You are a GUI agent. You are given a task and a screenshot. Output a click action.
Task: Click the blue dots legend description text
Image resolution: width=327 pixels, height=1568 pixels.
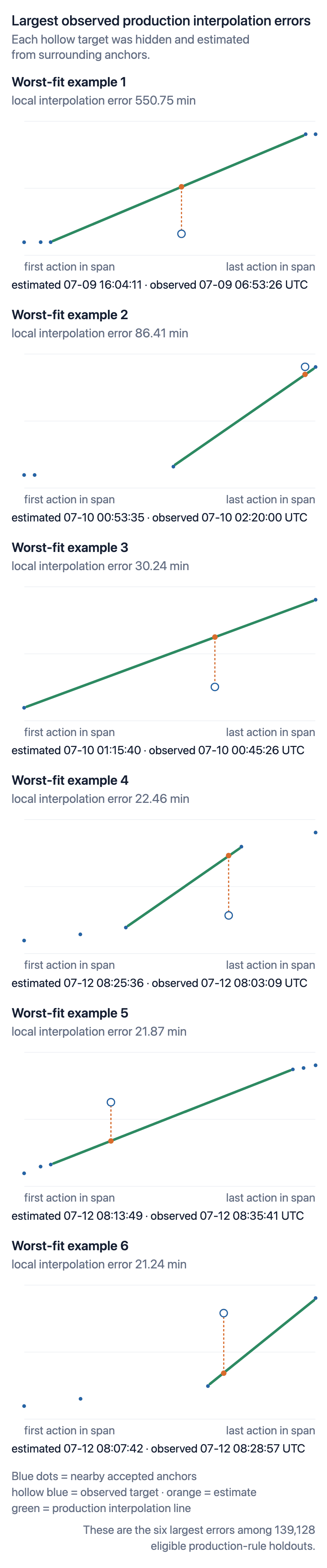pos(104,1476)
